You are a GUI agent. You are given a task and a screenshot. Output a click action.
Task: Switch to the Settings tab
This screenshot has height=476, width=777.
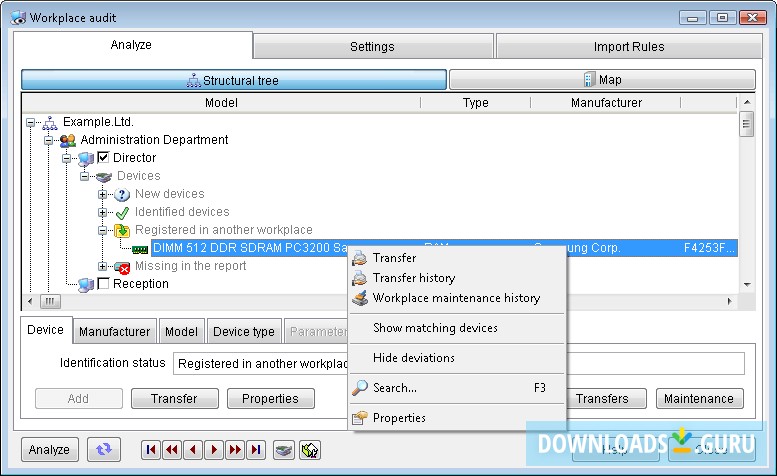tap(373, 47)
